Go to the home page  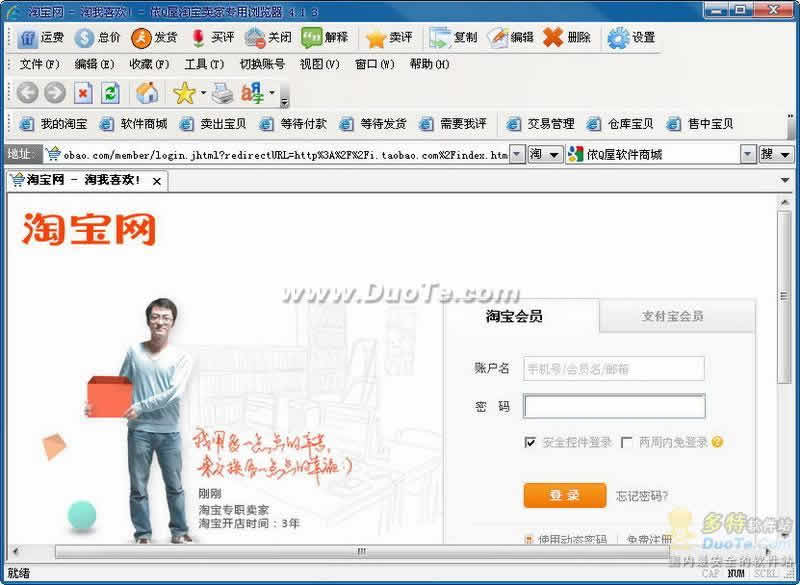147,93
